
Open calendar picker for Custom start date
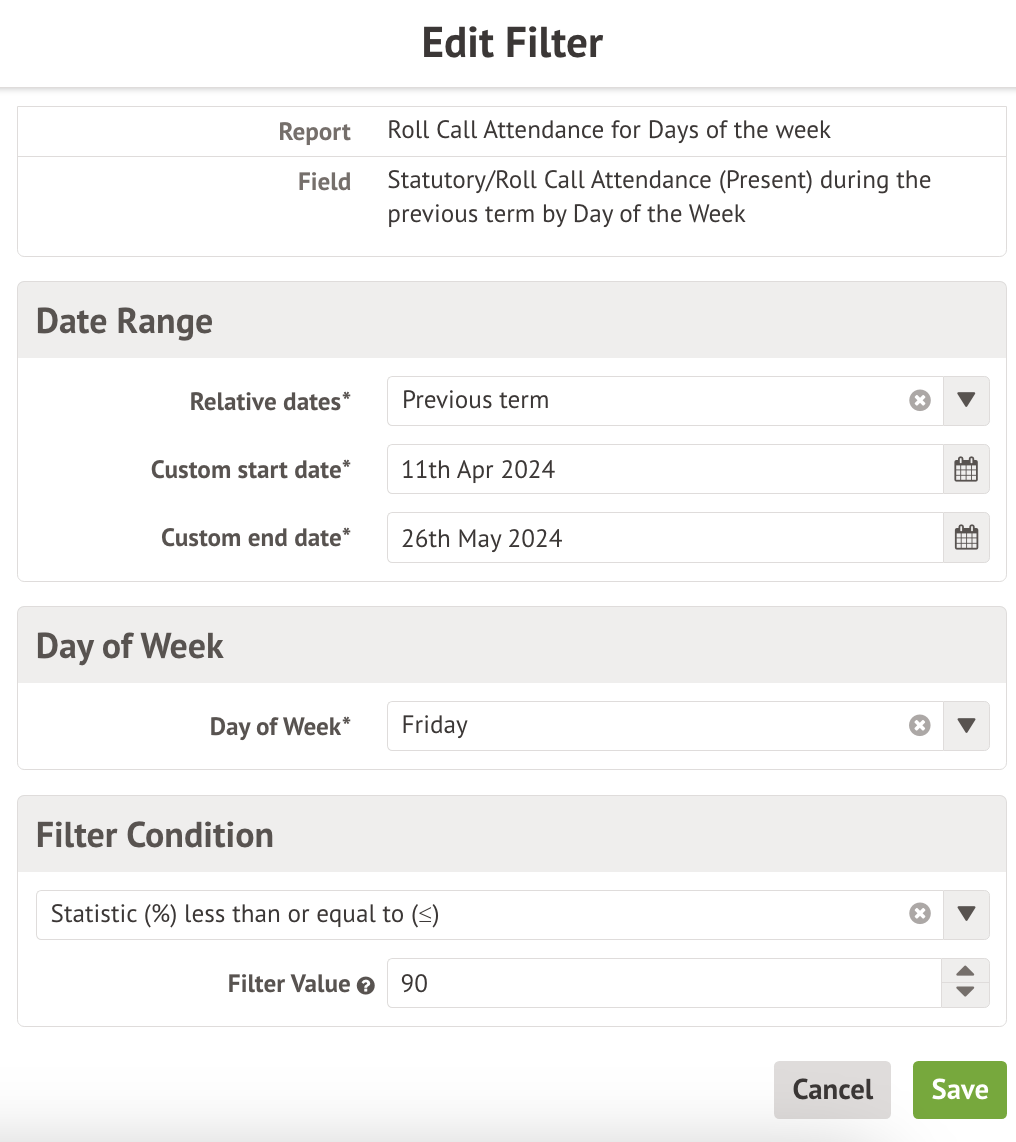[966, 469]
